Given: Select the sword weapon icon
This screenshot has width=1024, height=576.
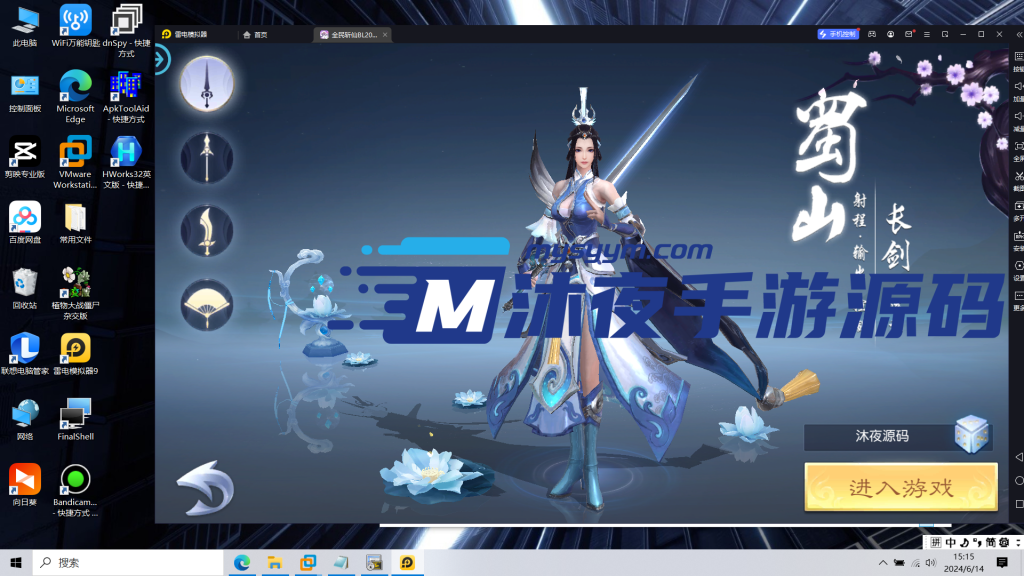Looking at the screenshot, I should tap(206, 84).
